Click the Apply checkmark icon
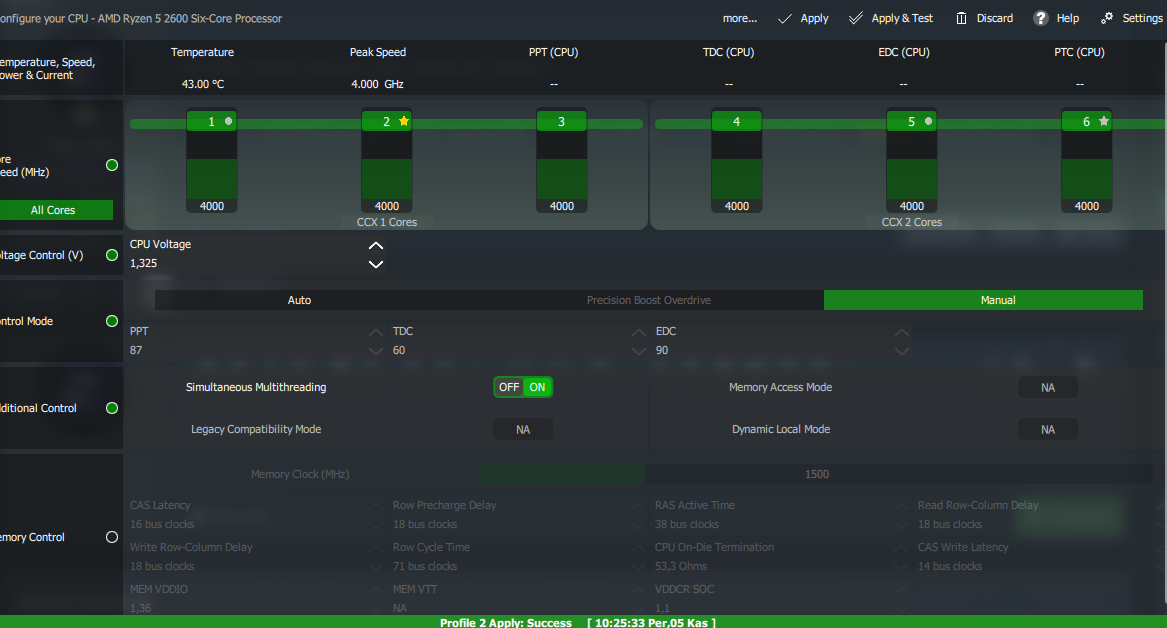The image size is (1167, 628). point(784,19)
